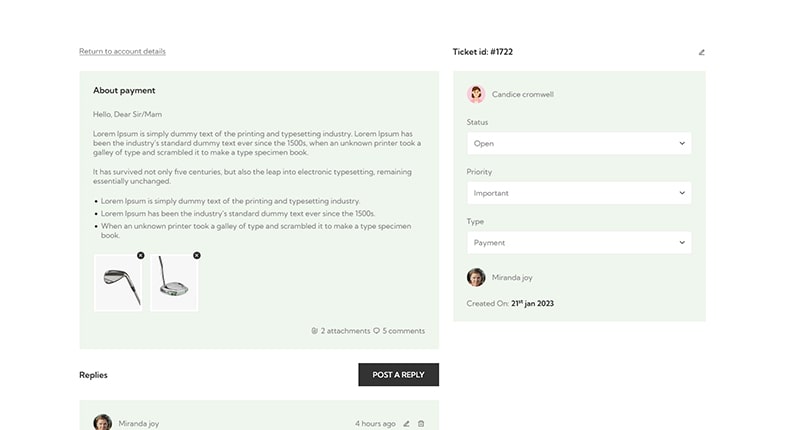Click the 5 comments label
Screen dimensions: 785x430
[x=404, y=331]
